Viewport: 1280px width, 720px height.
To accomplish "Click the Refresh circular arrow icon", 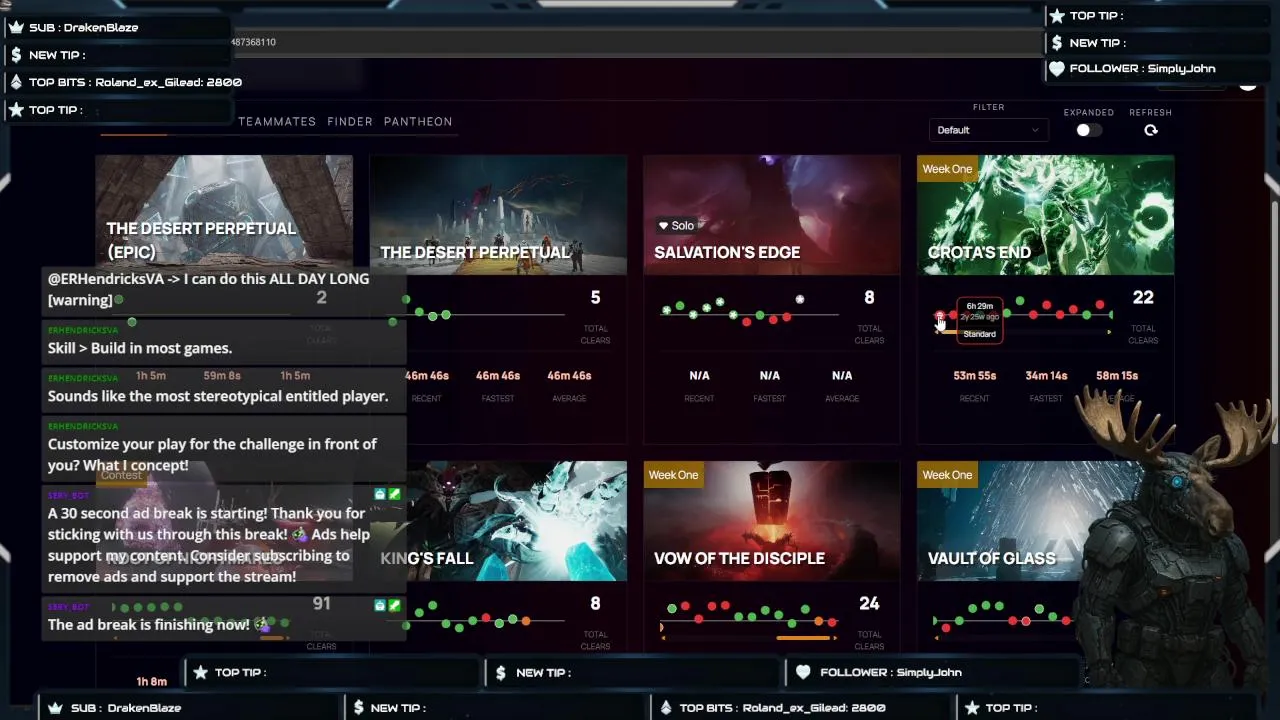I will click(x=1151, y=130).
